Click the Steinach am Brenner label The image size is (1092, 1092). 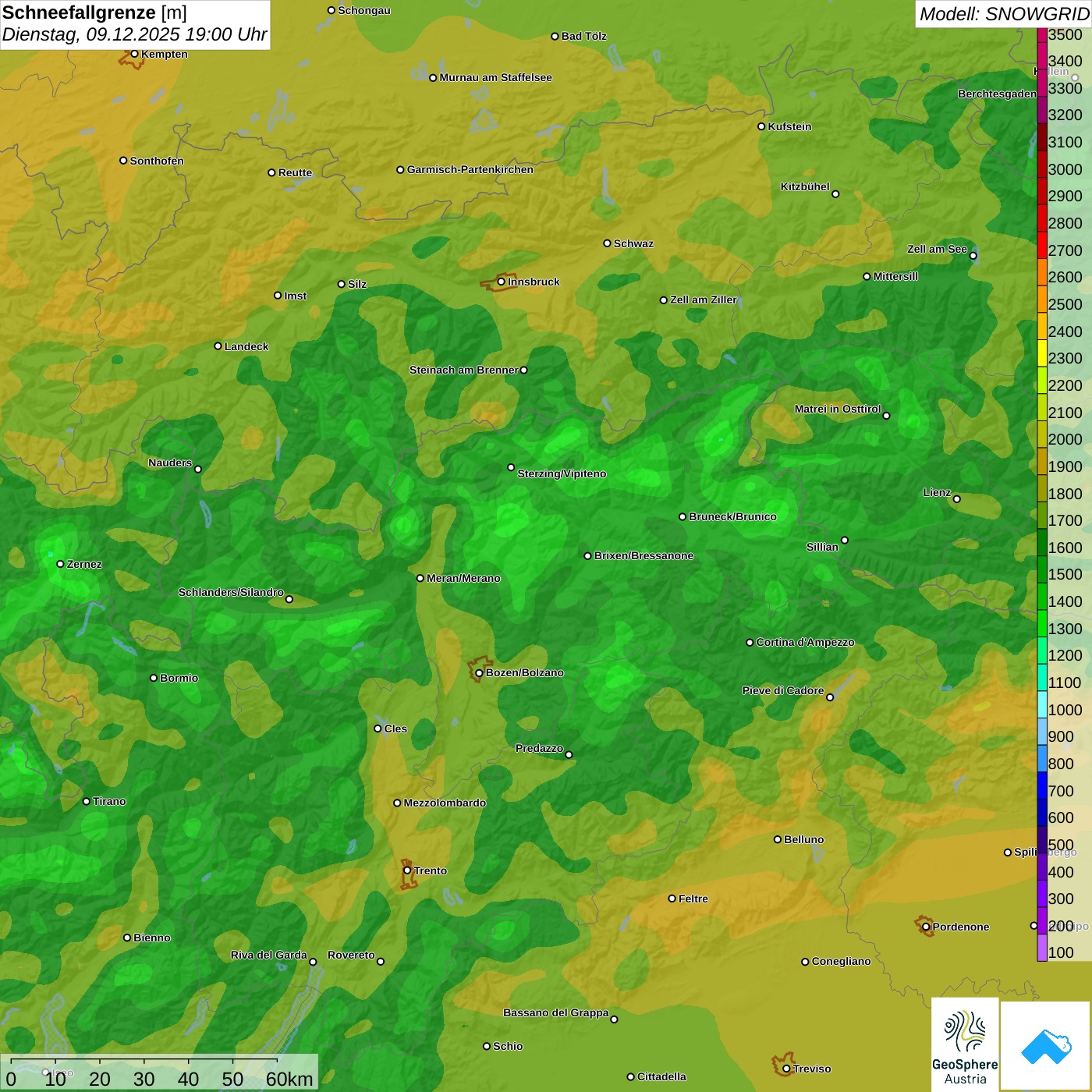coord(463,370)
